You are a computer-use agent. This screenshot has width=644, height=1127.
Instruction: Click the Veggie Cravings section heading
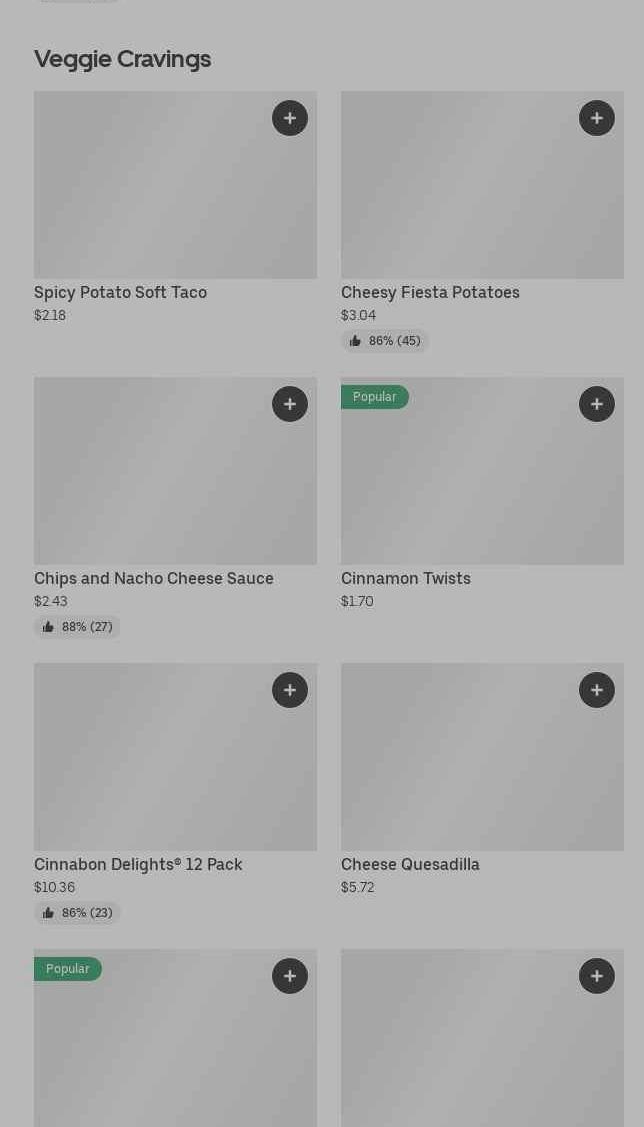click(122, 59)
